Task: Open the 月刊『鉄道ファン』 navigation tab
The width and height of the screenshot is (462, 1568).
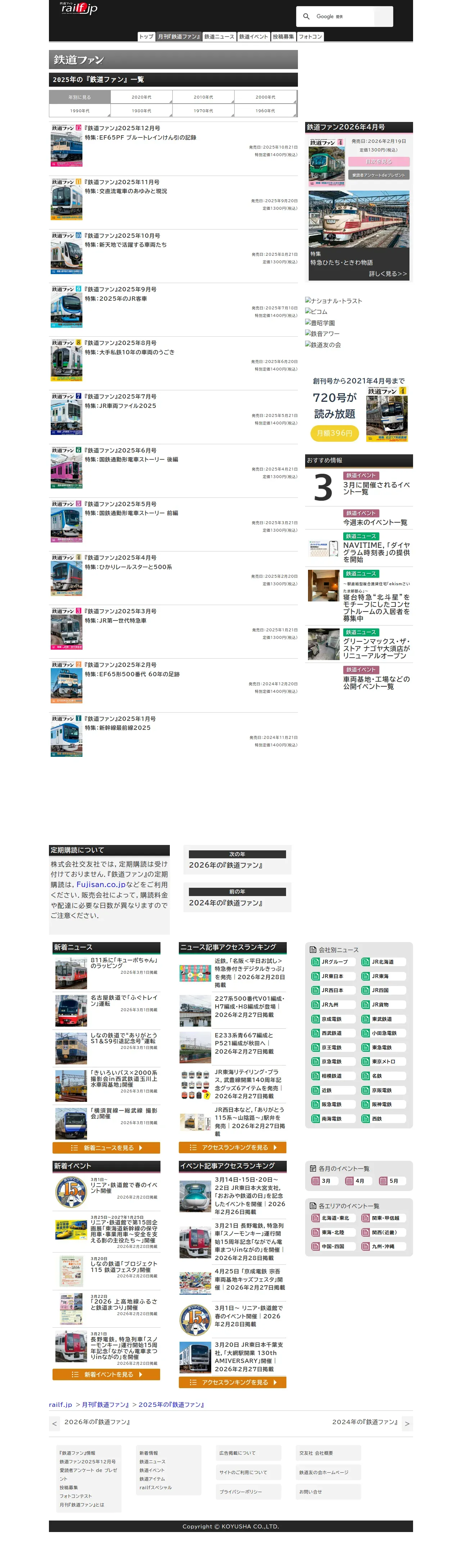Action: click(179, 37)
